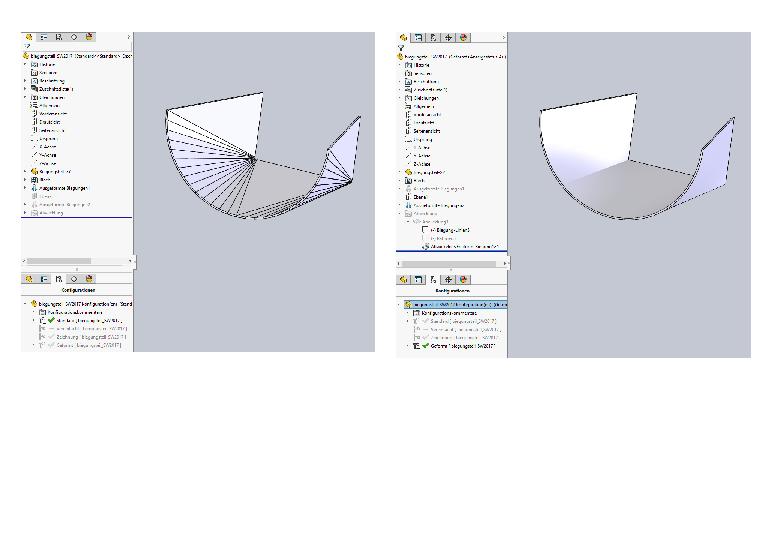Viewport: 780px width, 540px height.
Task: Select 'Seitenansicht' plane in right feature tree
Action: (x=423, y=131)
